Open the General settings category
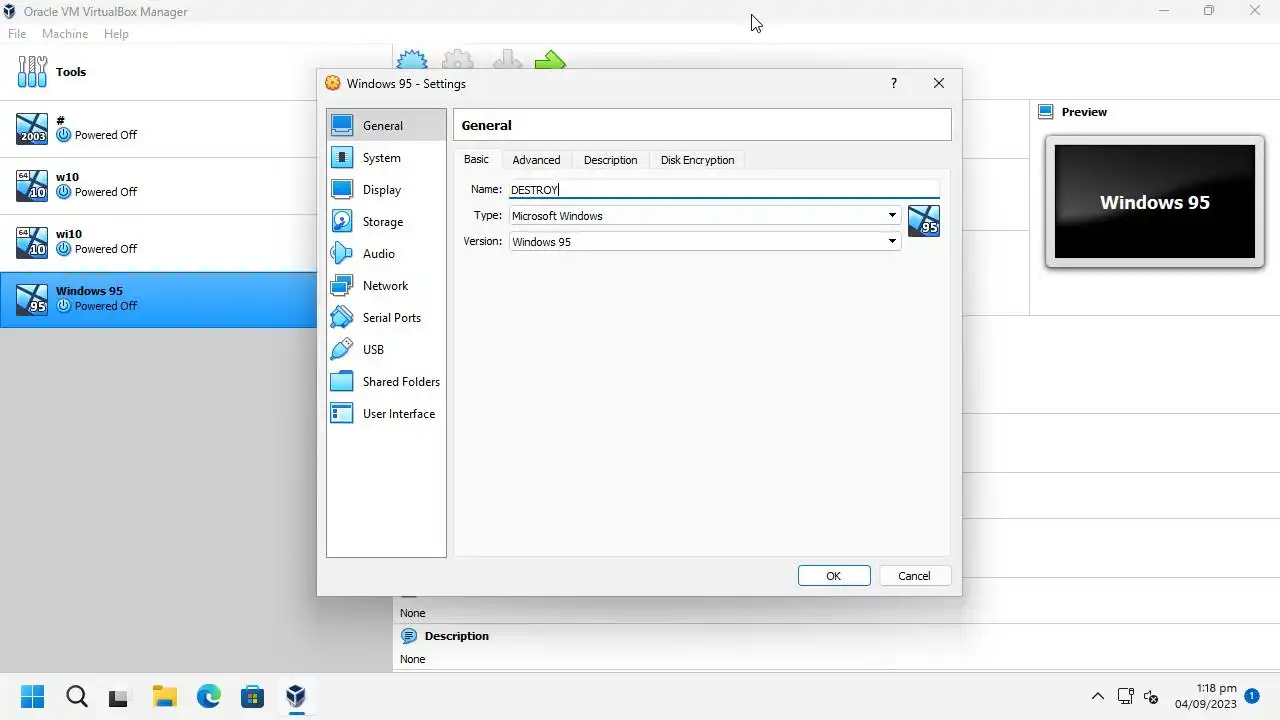Viewport: 1280px width, 720px height. point(386,125)
